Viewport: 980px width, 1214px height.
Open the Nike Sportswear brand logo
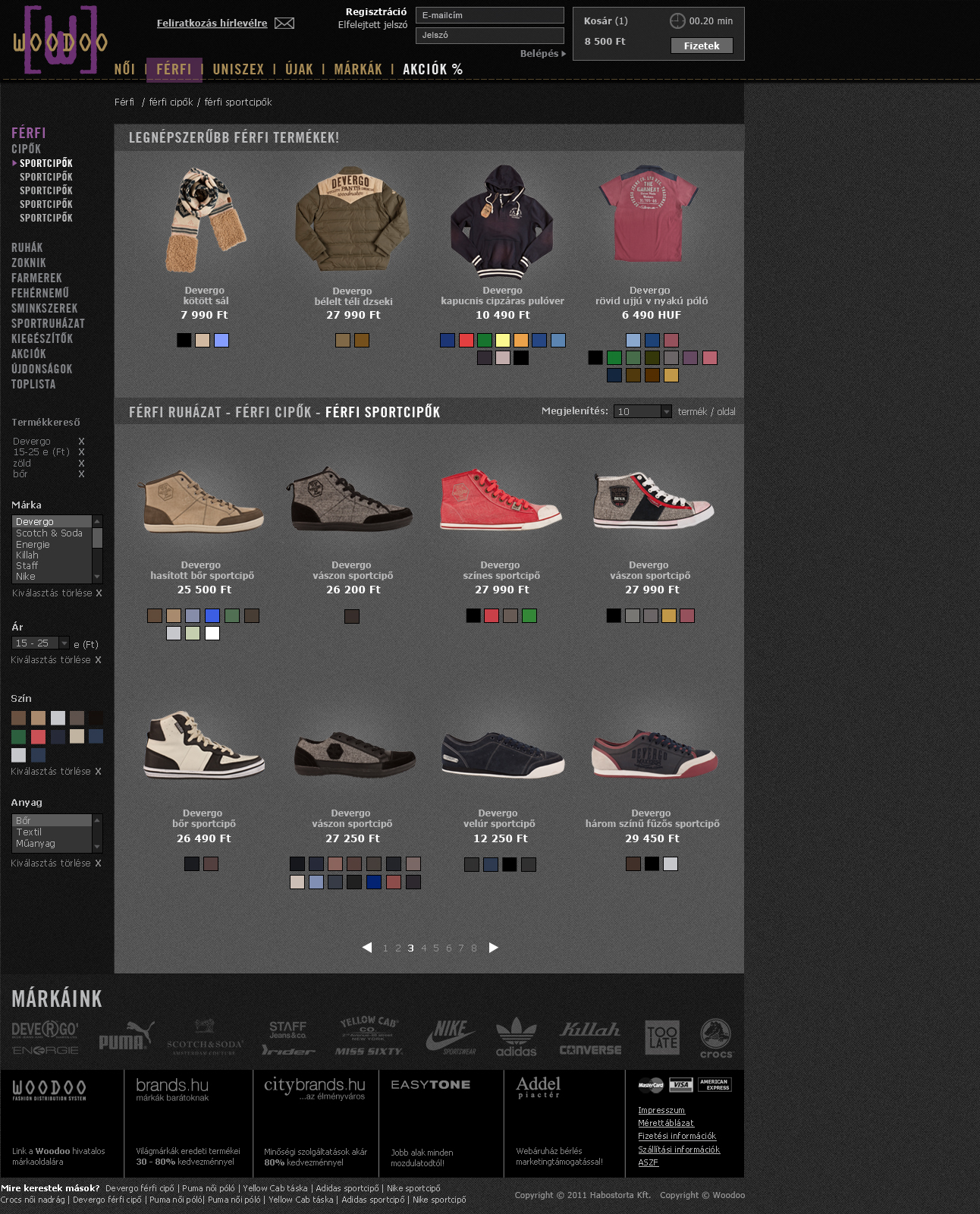click(x=451, y=1037)
